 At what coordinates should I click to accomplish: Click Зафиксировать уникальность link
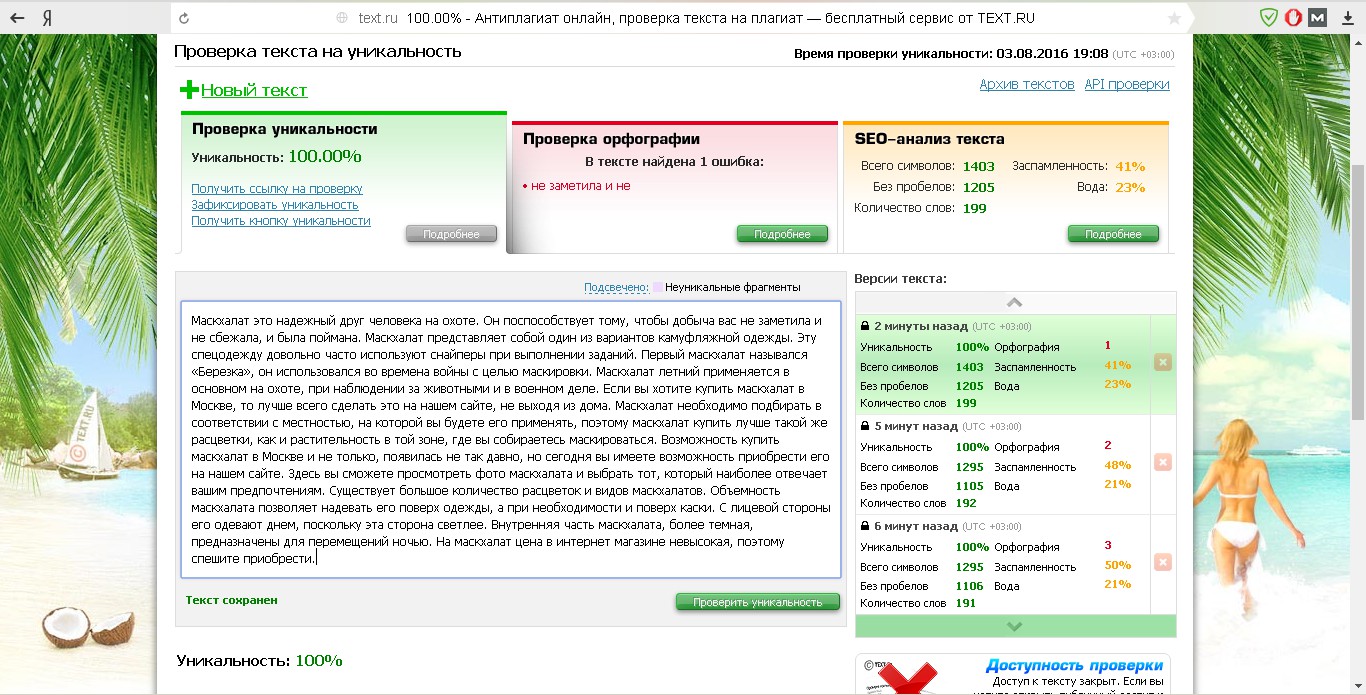pos(275,205)
